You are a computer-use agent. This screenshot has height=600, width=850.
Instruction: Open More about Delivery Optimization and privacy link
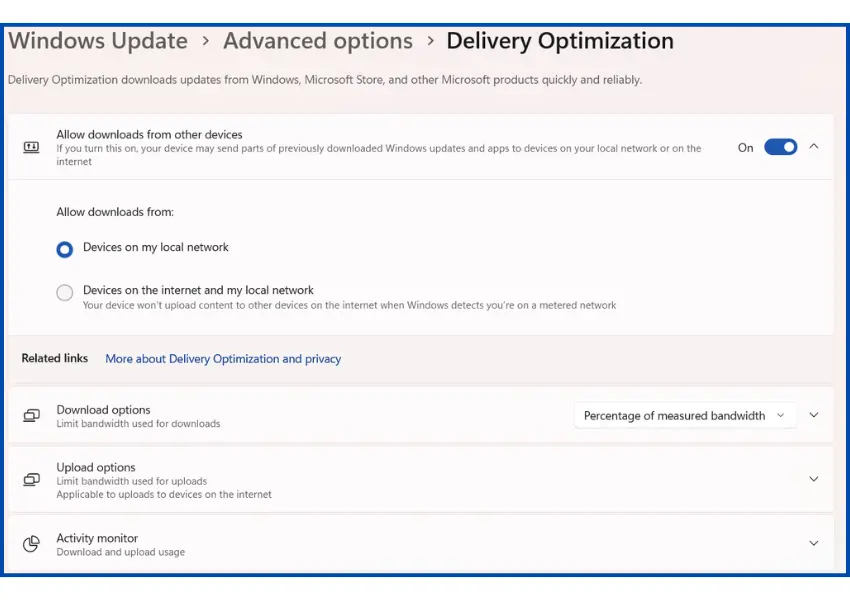click(x=223, y=359)
